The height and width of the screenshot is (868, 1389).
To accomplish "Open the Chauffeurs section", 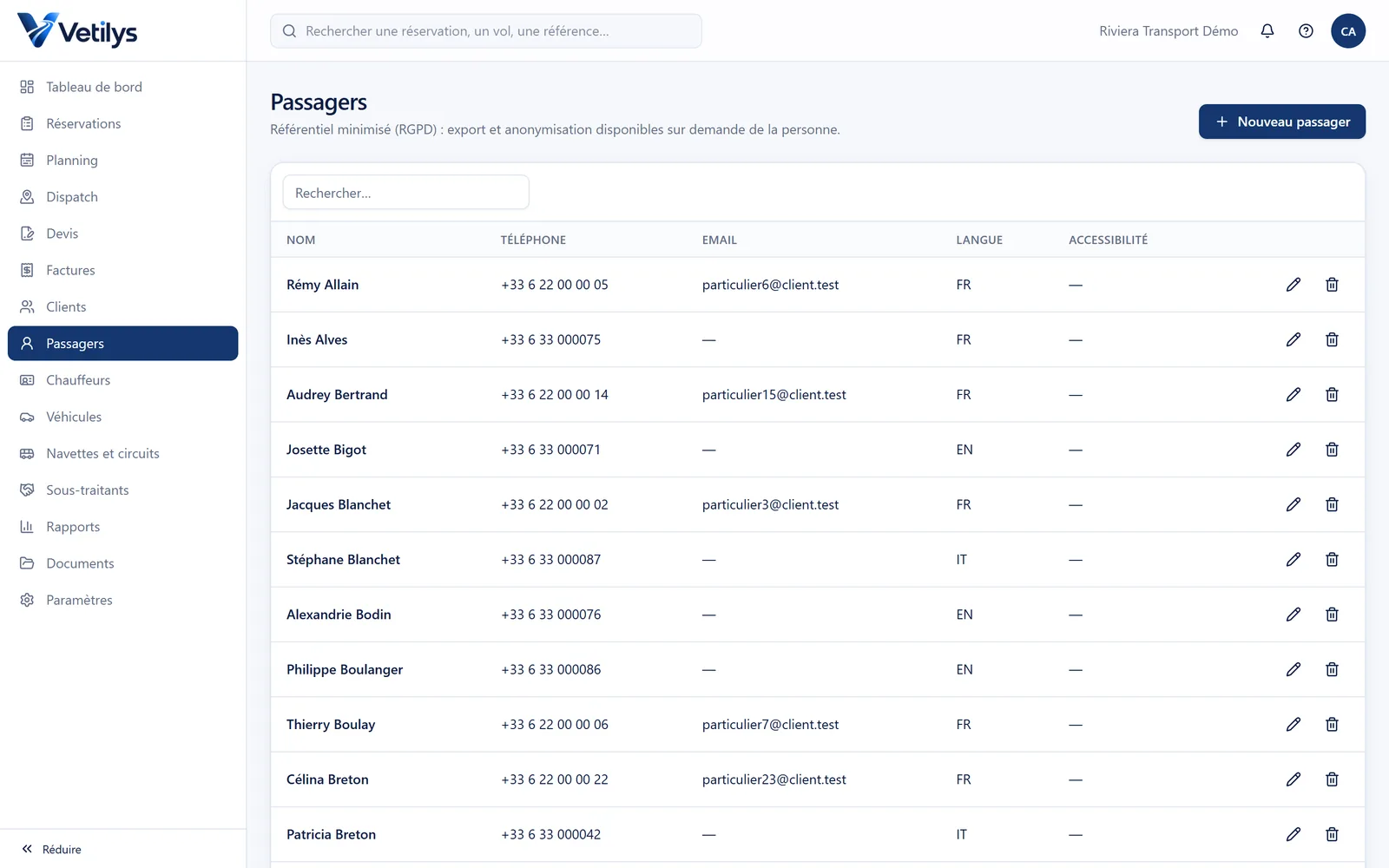I will pyautogui.click(x=122, y=380).
